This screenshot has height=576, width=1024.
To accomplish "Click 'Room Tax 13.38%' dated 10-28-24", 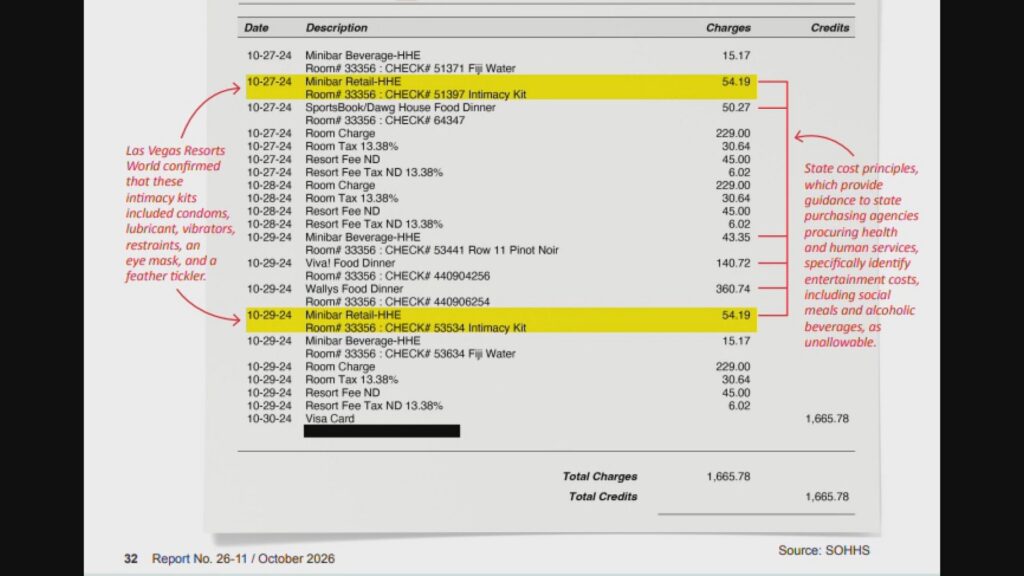I will click(x=351, y=199).
